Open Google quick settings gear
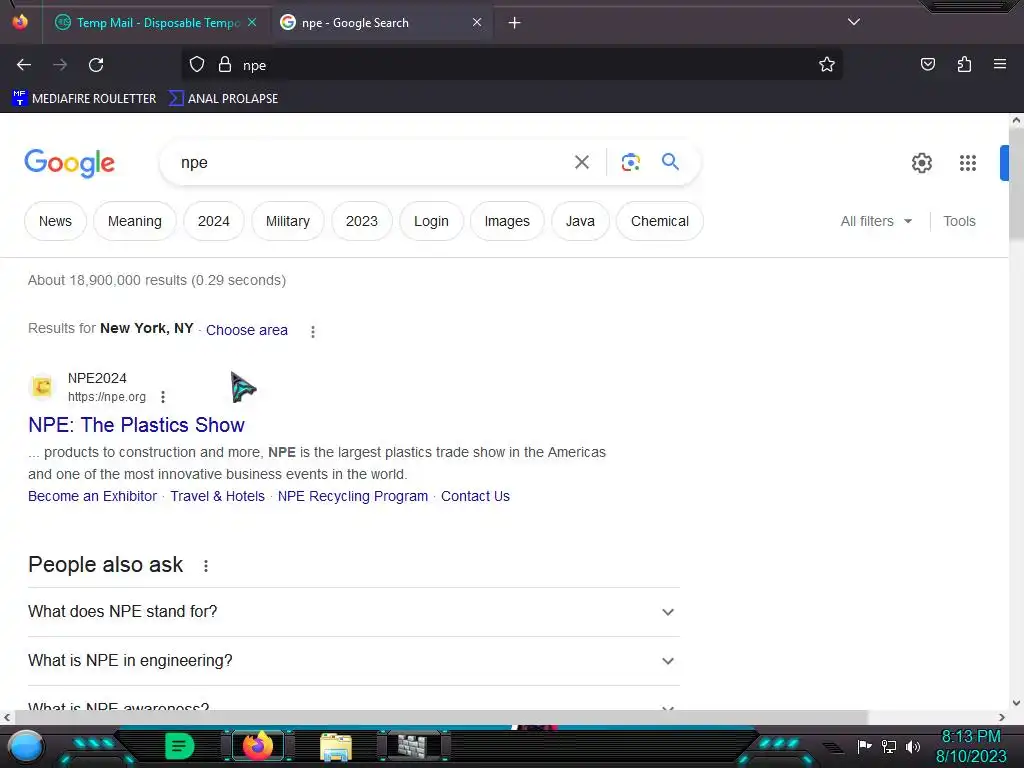Image resolution: width=1024 pixels, height=768 pixels. pos(921,163)
